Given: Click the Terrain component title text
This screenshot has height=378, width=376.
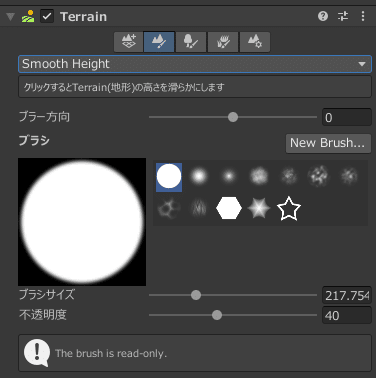Looking at the screenshot, I should [x=83, y=16].
